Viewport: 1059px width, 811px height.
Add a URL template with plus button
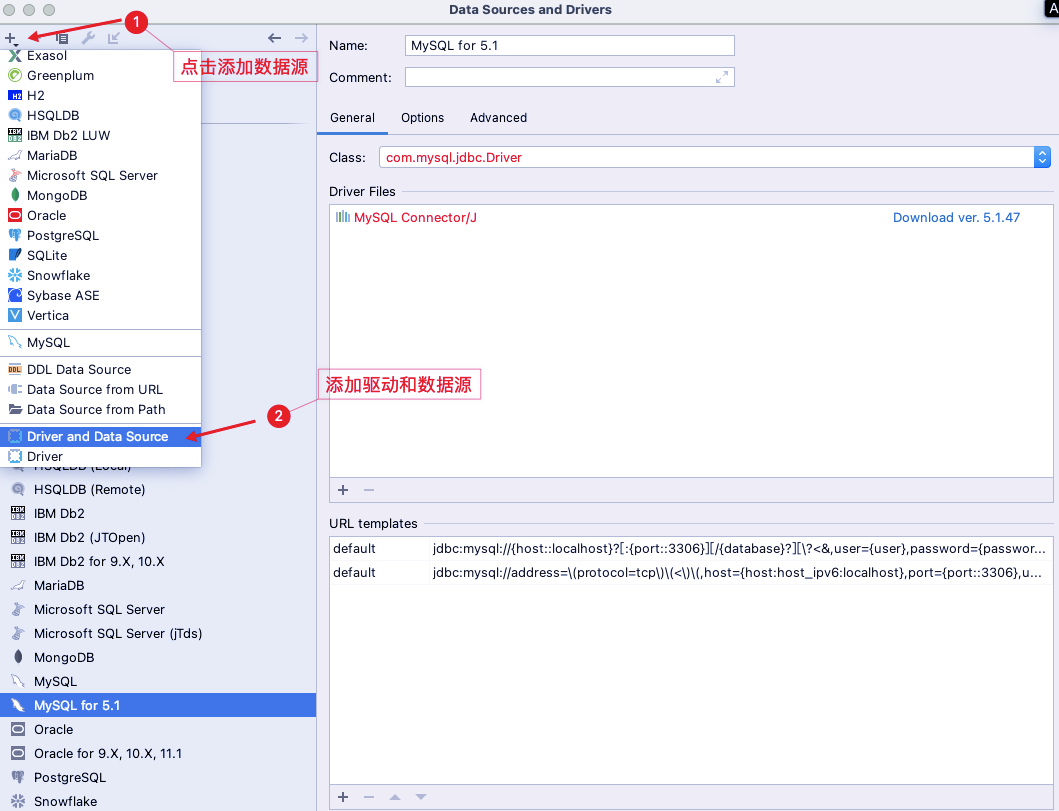[343, 797]
